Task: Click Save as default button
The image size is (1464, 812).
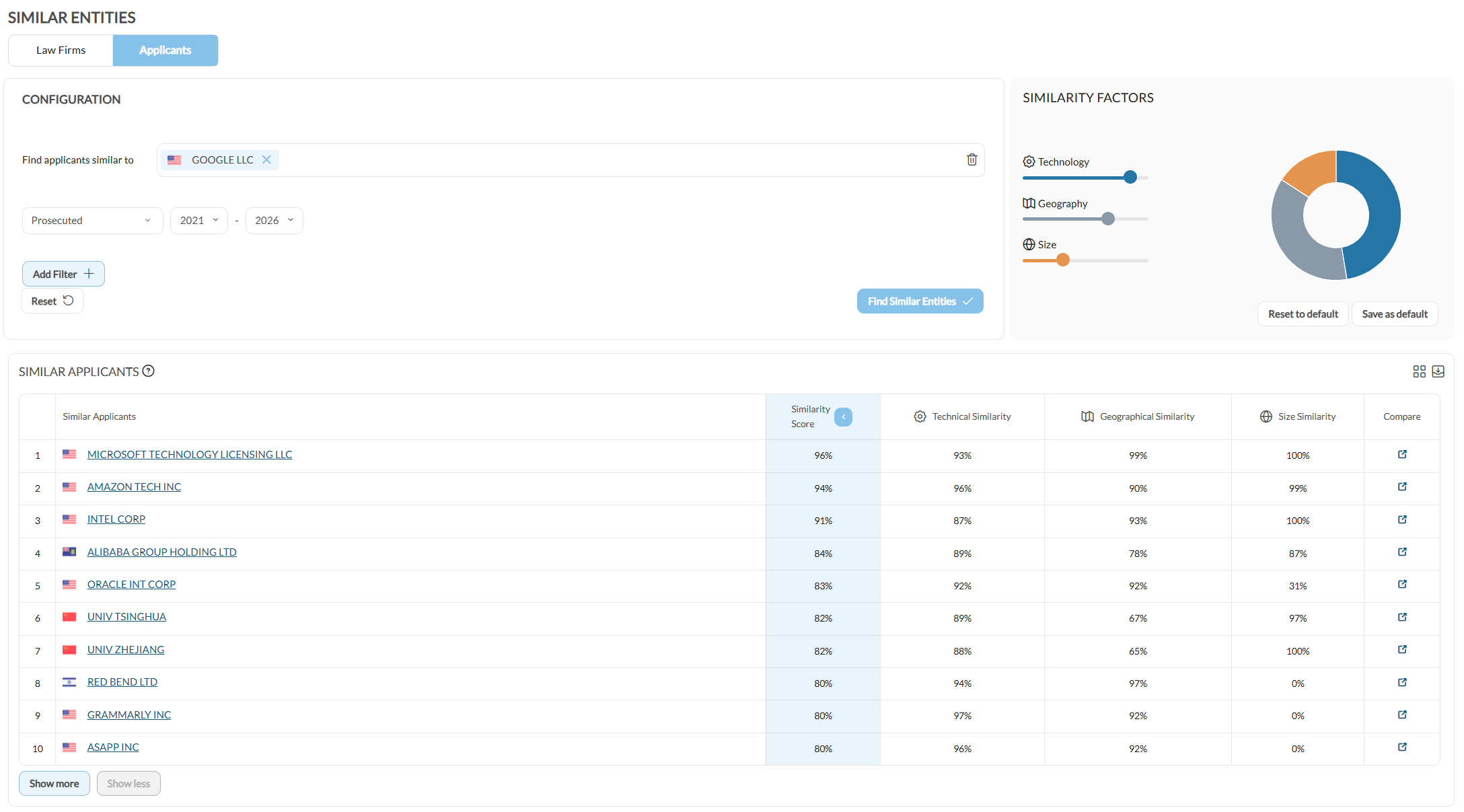Action: [x=1395, y=314]
